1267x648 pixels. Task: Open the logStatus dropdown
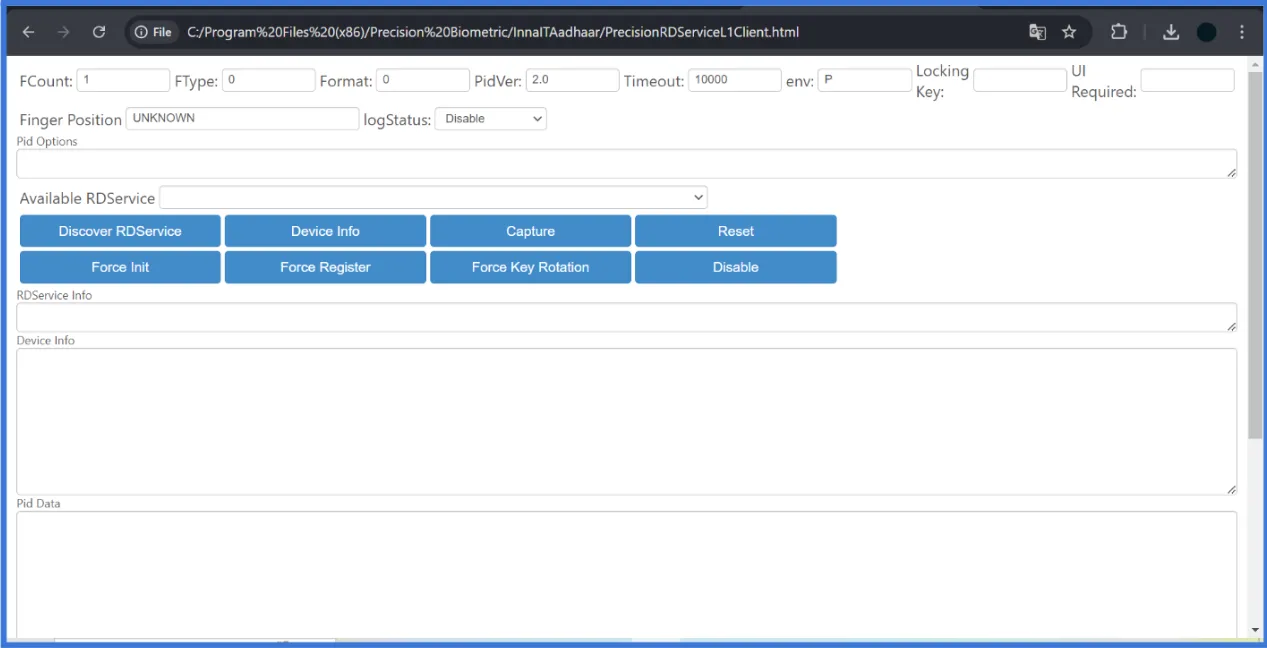[x=490, y=119]
